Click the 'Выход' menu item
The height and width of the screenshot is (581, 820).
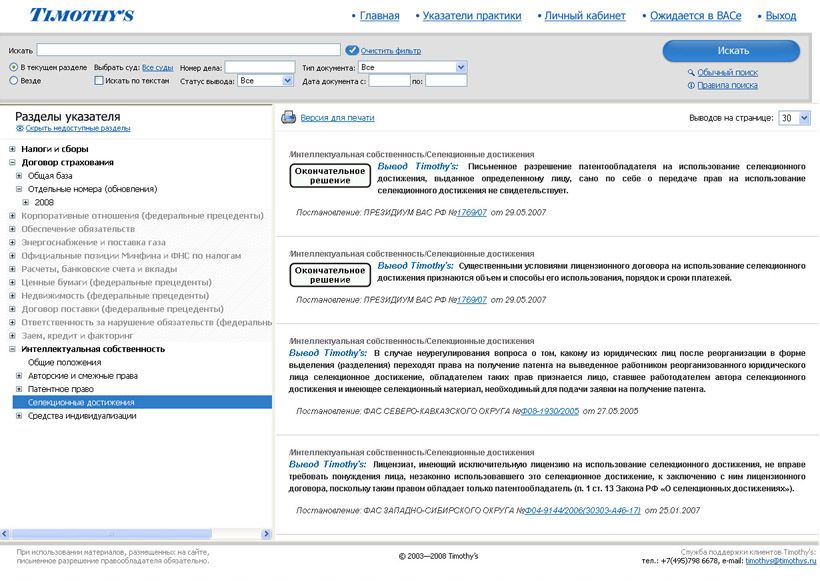point(781,16)
